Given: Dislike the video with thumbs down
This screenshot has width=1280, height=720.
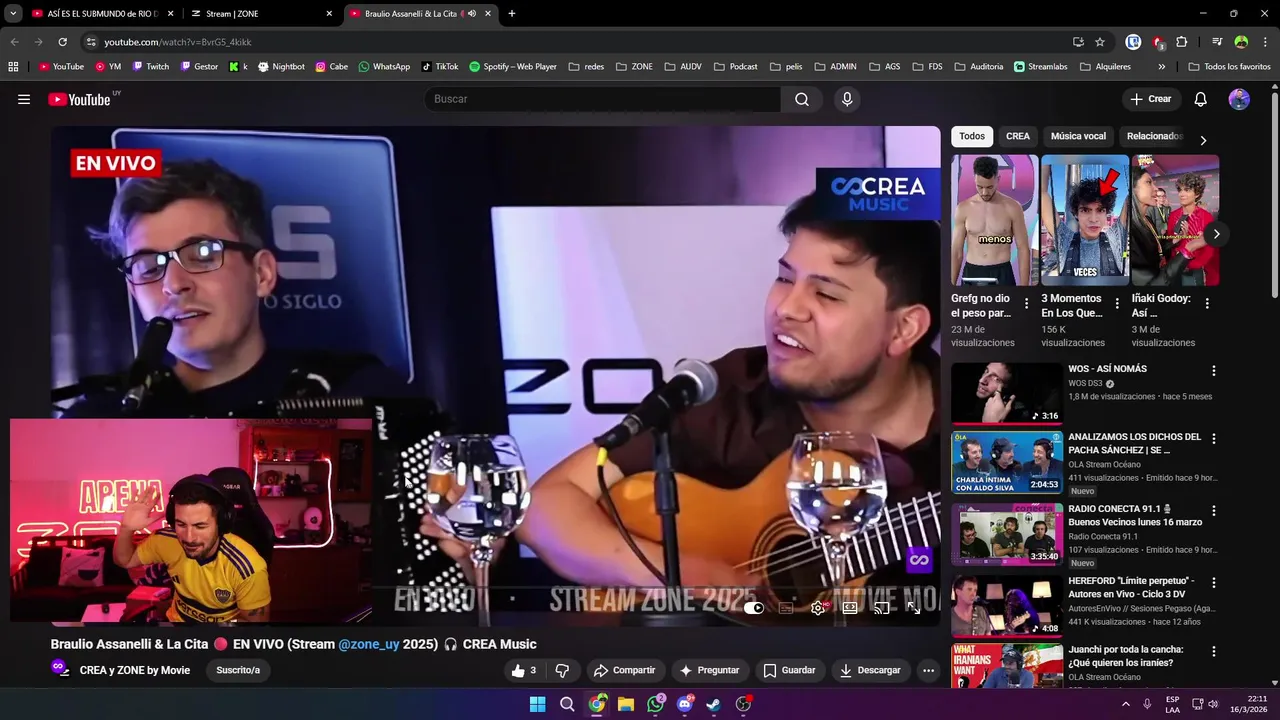Looking at the screenshot, I should click(x=562, y=670).
